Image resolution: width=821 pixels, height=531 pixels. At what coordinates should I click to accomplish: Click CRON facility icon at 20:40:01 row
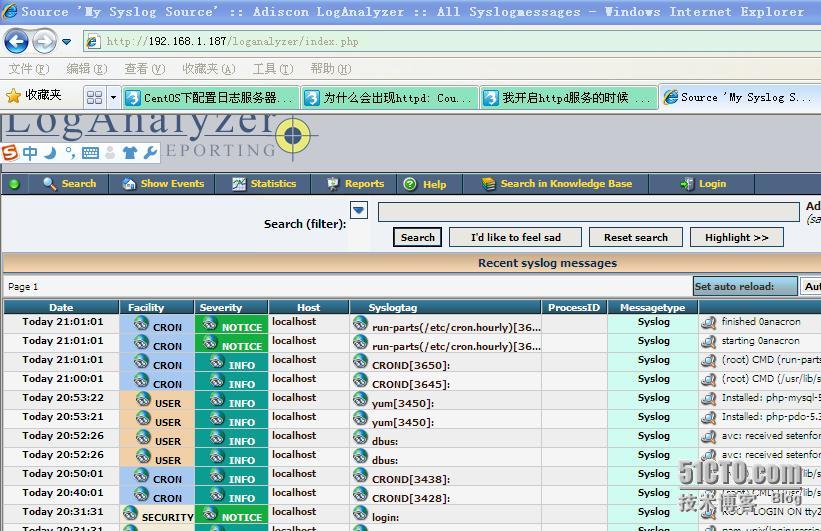(141, 494)
